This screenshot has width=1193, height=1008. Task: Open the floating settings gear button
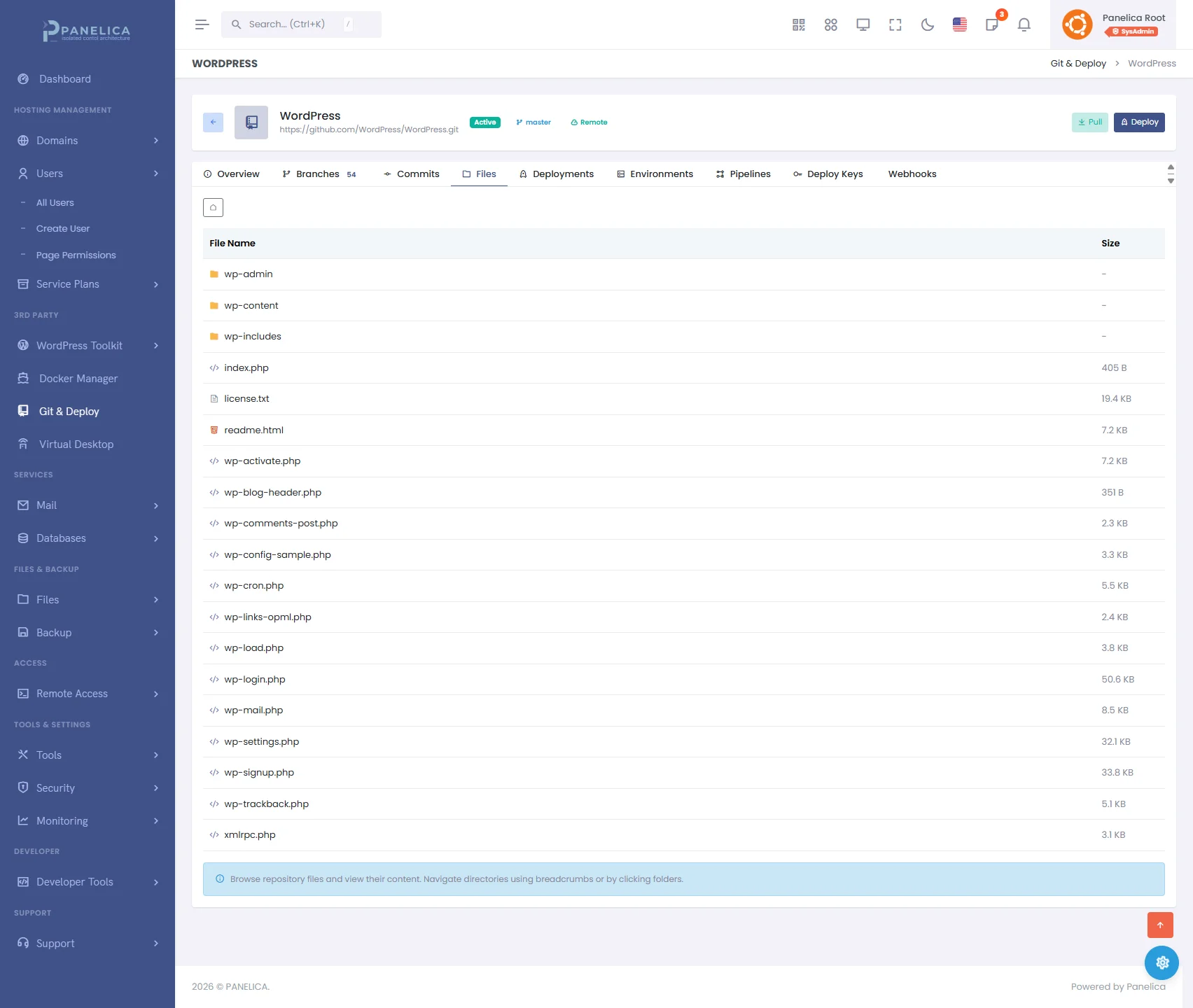[x=1161, y=962]
